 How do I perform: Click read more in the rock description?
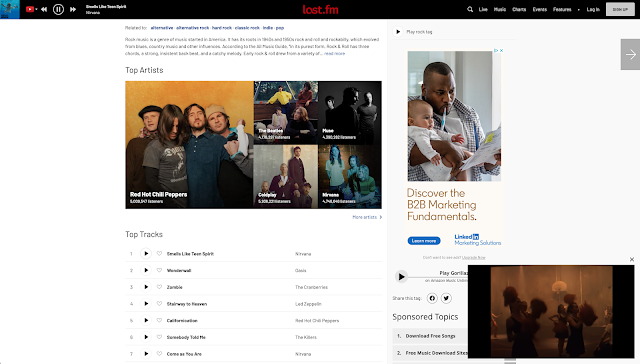[x=334, y=53]
